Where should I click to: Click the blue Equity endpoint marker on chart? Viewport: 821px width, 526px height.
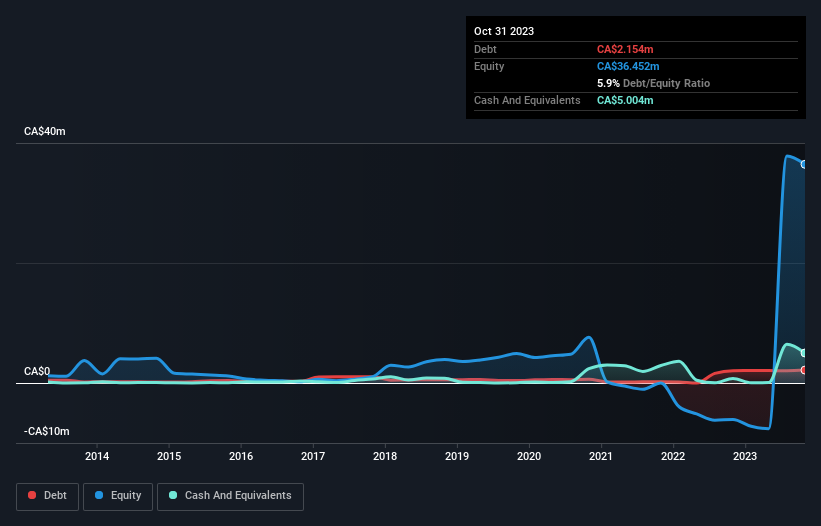[804, 164]
